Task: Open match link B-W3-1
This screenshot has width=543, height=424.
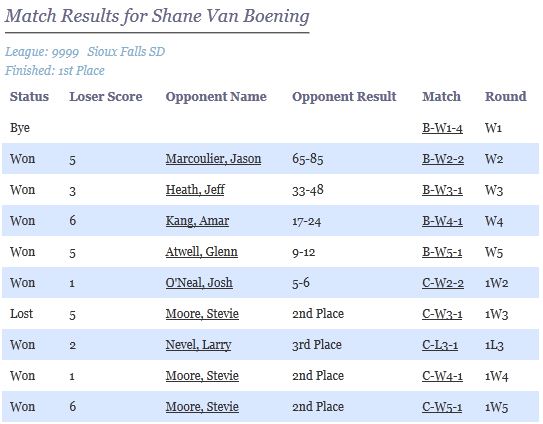Action: (442, 190)
